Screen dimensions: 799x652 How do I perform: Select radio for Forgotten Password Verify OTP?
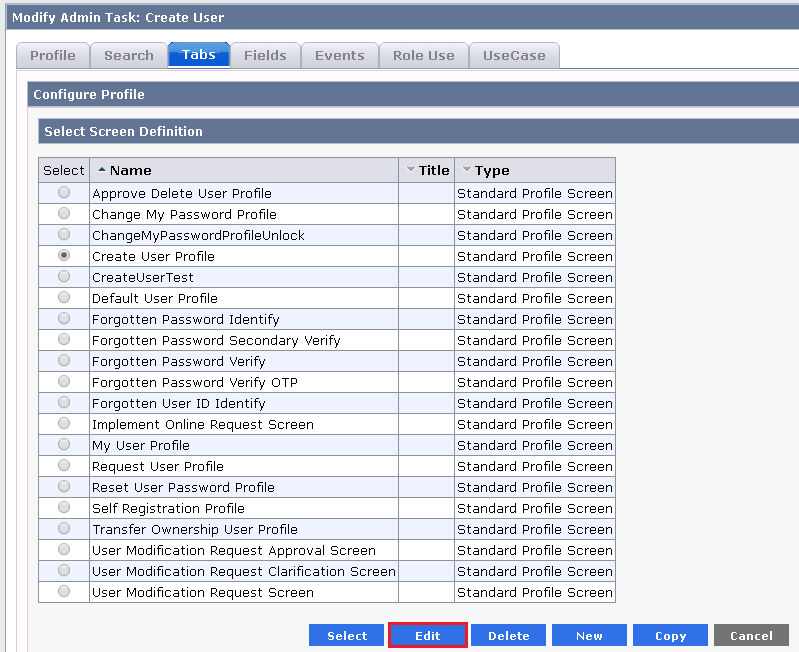[64, 381]
